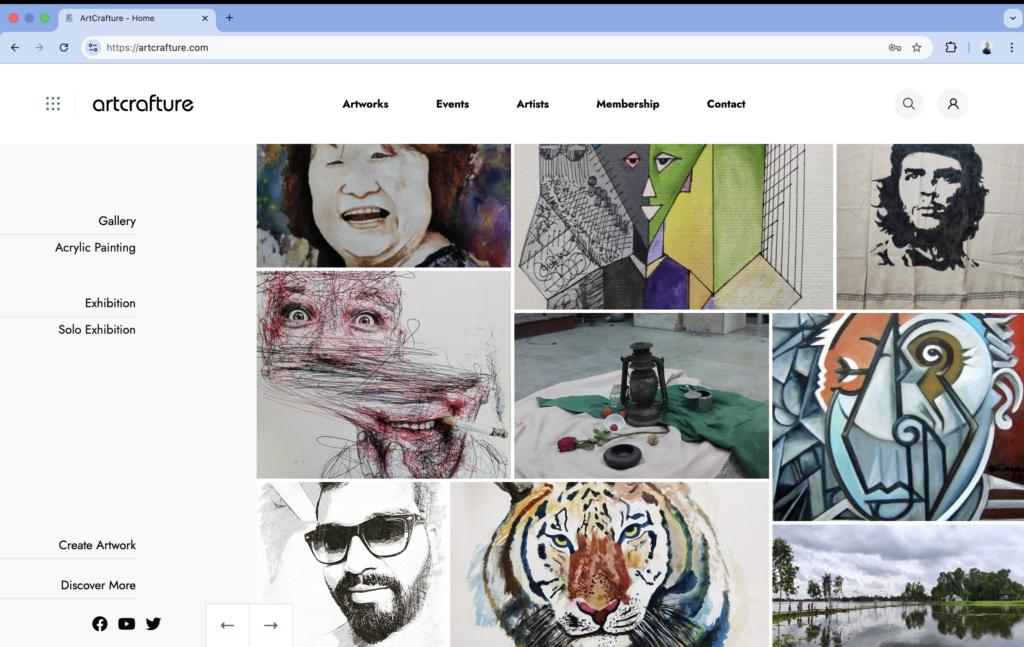This screenshot has height=647, width=1024.
Task: Open the user account icon
Action: pos(953,103)
